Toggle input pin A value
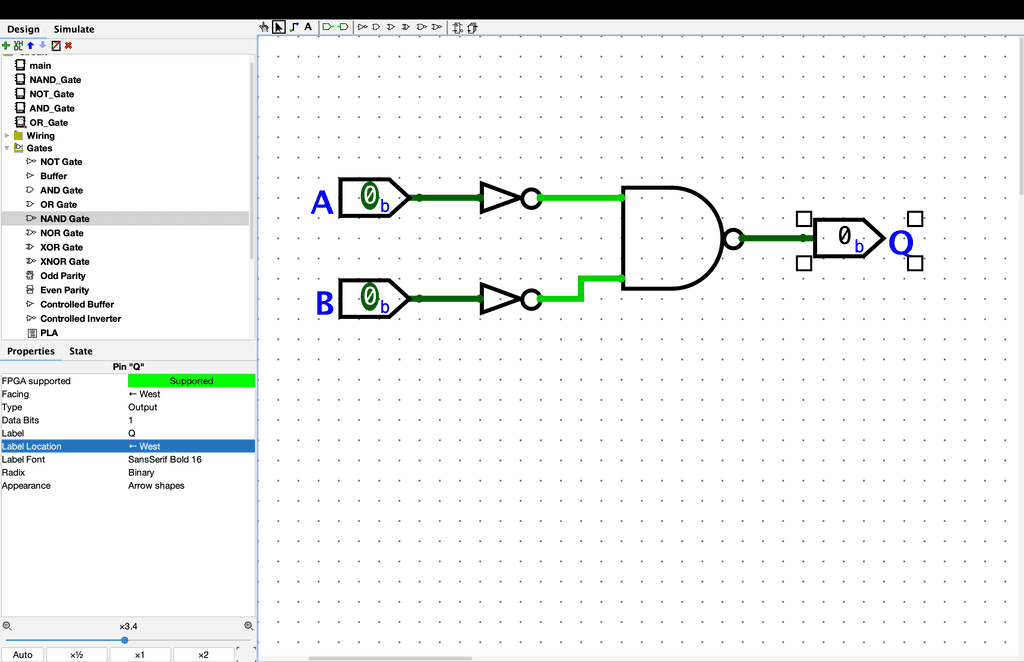This screenshot has height=662, width=1024. [369, 197]
